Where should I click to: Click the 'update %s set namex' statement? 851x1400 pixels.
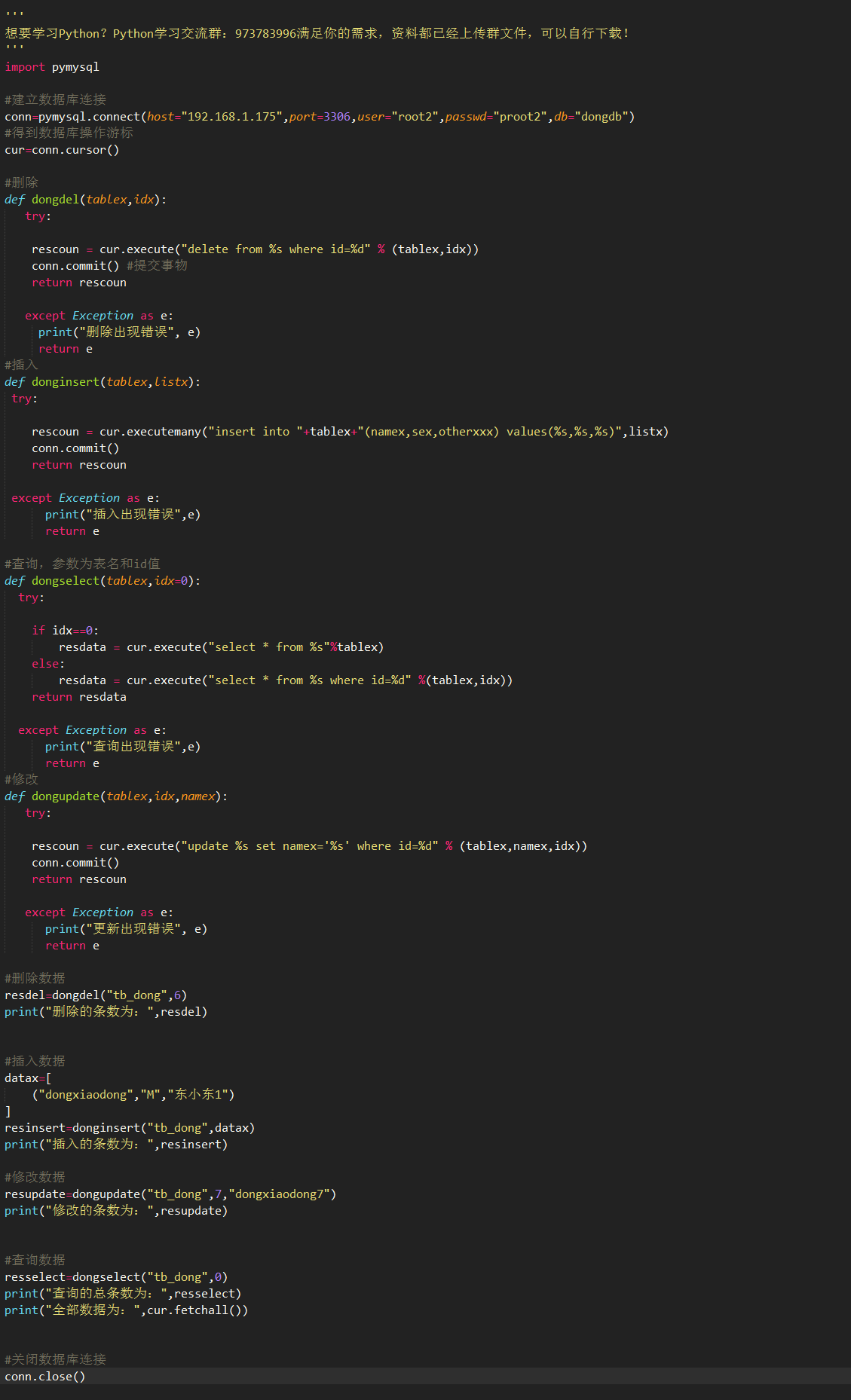pos(310,846)
